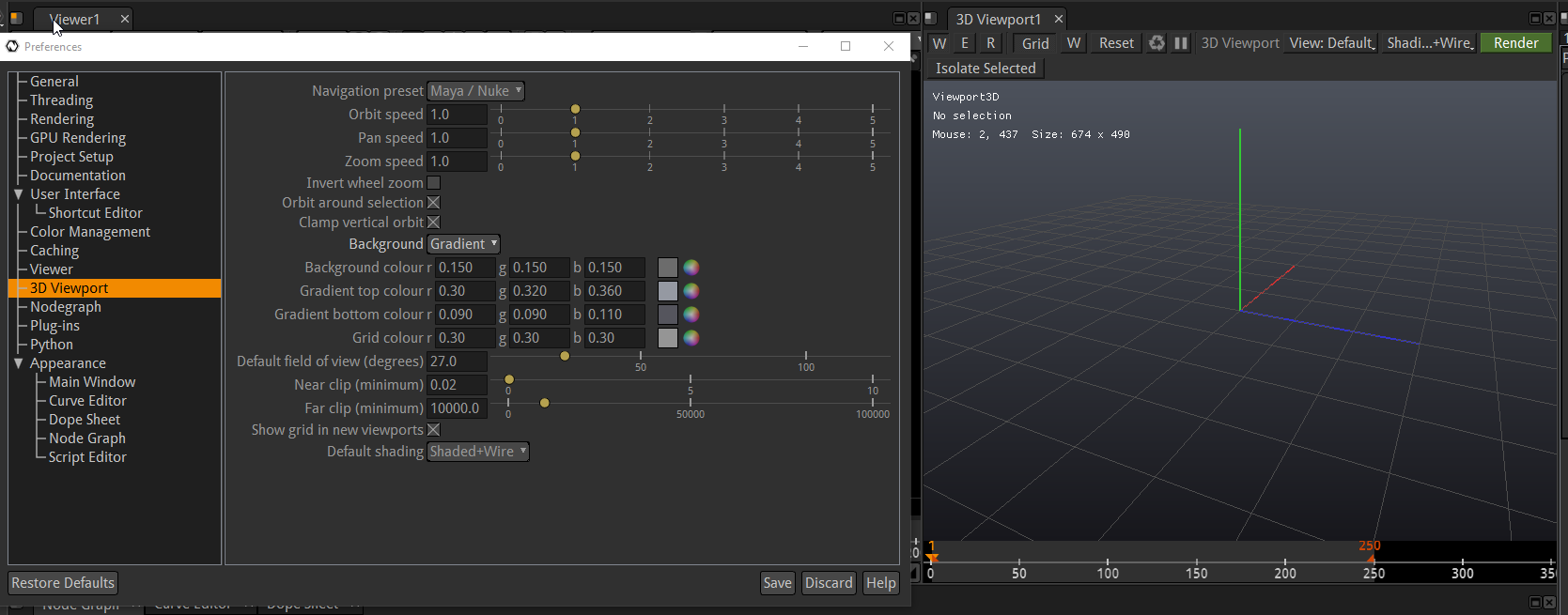Viewport: 1568px width, 615px height.
Task: Switch to the 3D Viewport1 tab
Action: point(999,19)
